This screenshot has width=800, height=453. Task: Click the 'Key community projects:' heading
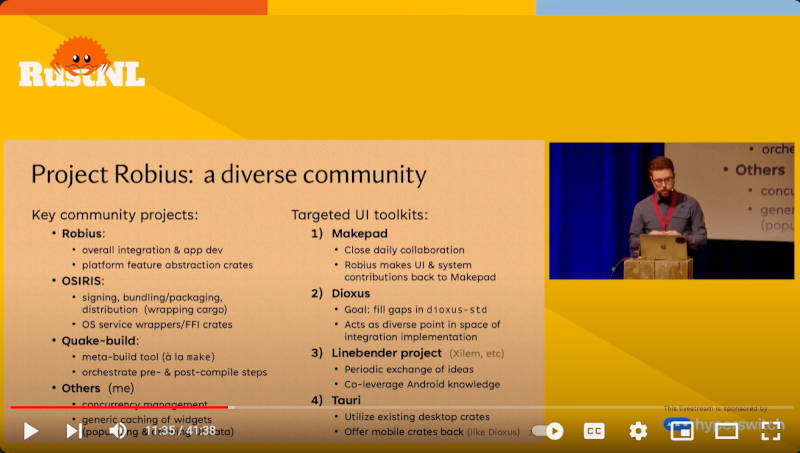(x=115, y=215)
